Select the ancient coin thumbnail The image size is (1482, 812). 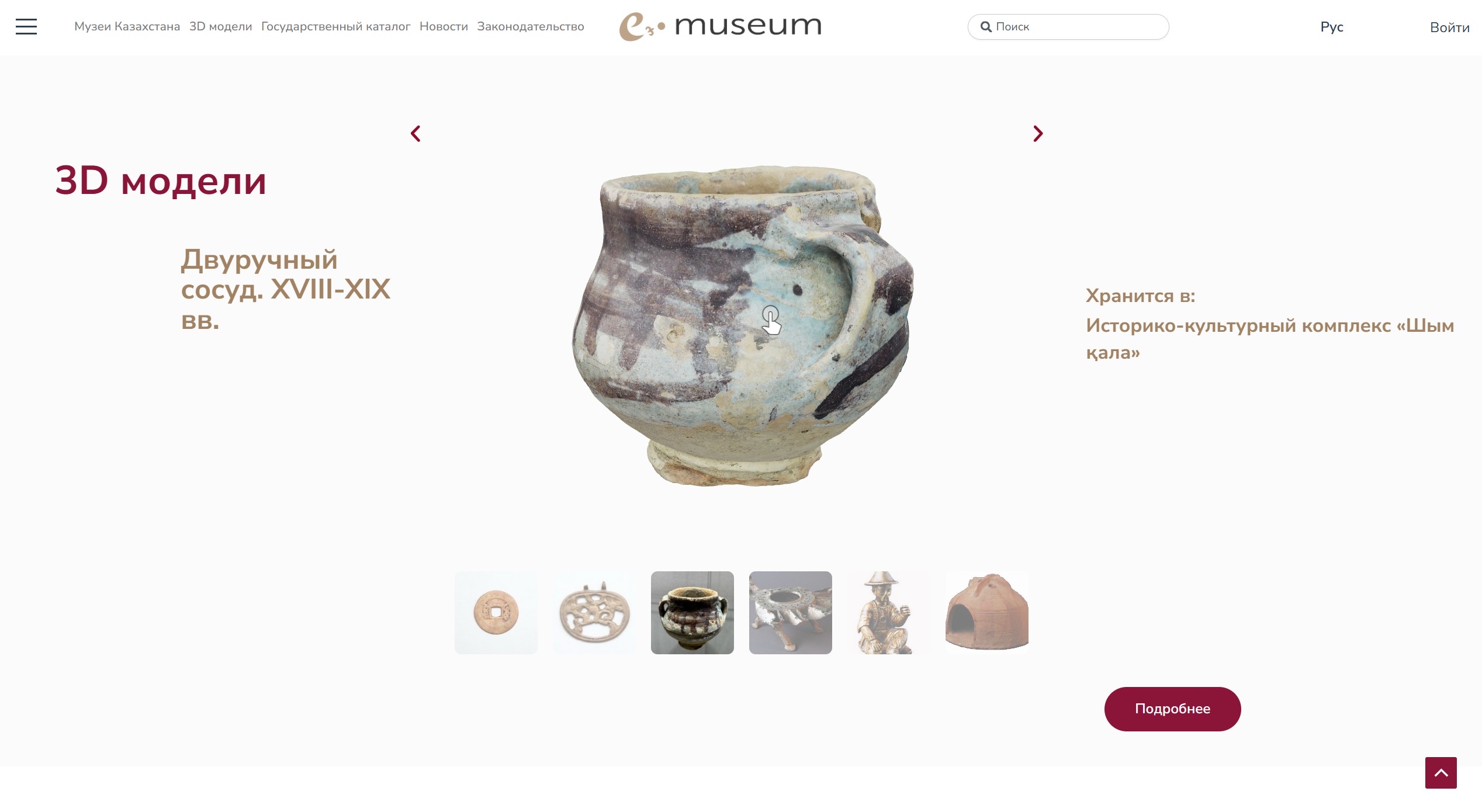[x=496, y=612]
